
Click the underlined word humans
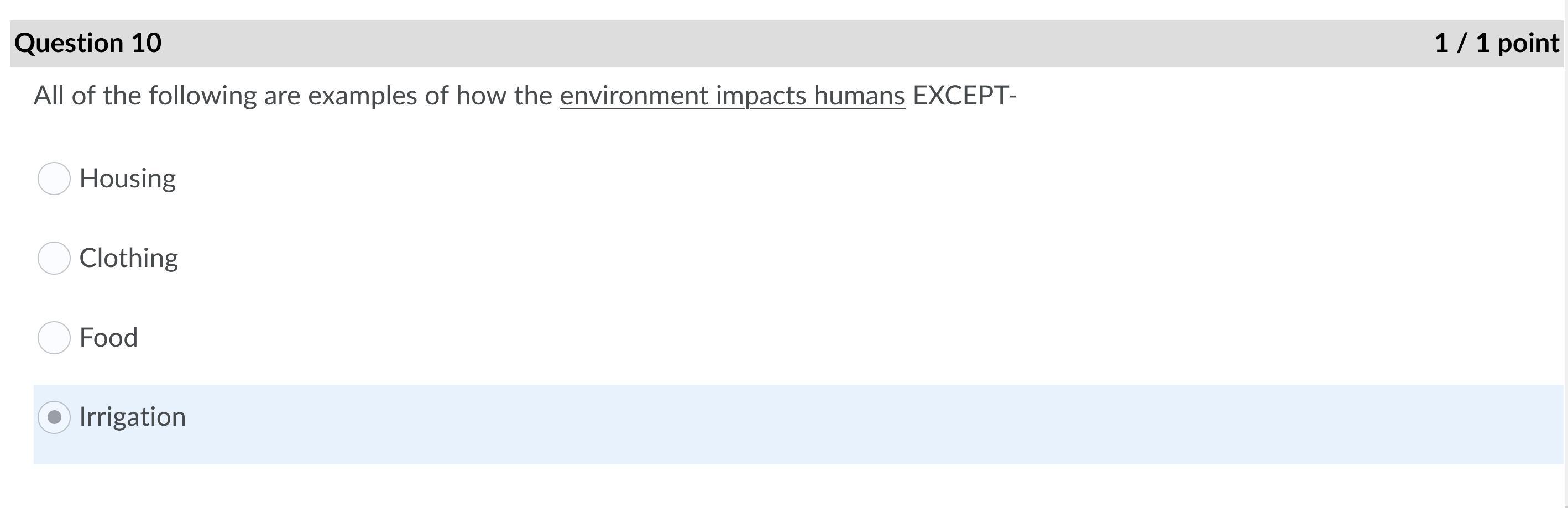click(x=859, y=96)
